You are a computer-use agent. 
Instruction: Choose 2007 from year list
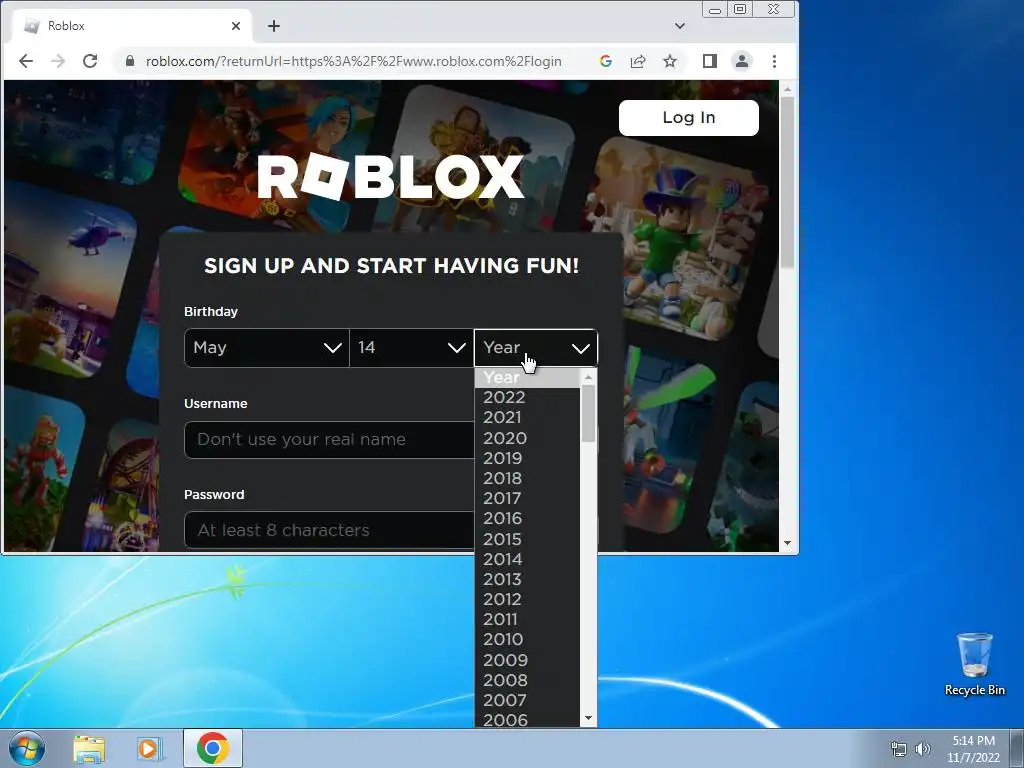tap(527, 700)
